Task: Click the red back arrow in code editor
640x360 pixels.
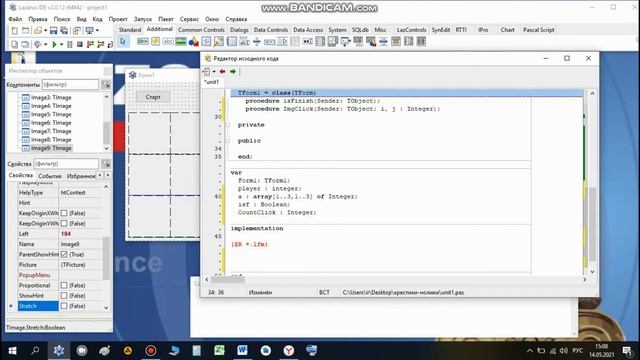Action: [x=222, y=71]
